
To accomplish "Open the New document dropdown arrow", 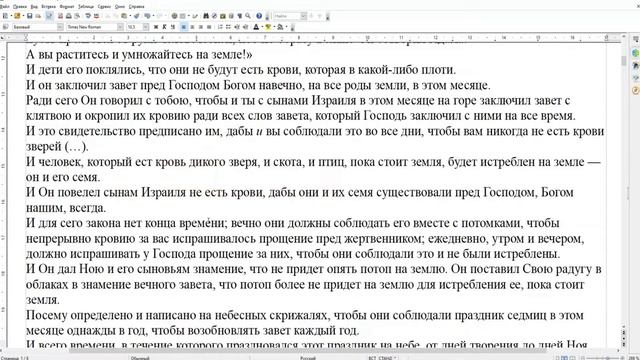I will (11, 16).
